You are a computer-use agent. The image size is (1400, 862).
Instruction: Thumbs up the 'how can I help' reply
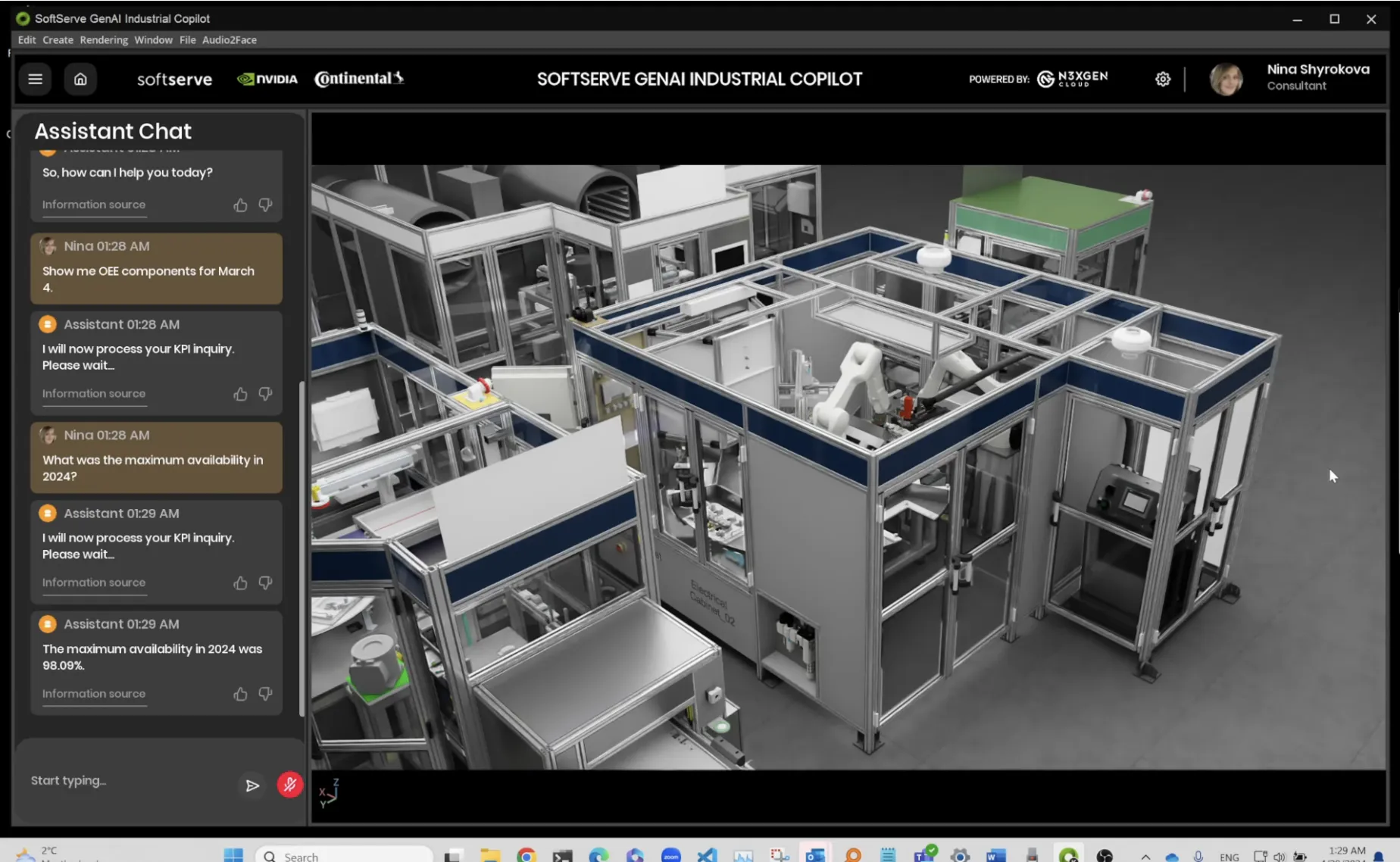pos(240,205)
